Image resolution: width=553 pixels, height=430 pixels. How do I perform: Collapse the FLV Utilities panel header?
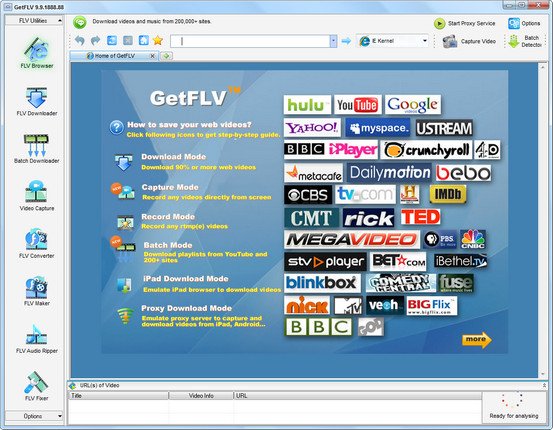pyautogui.click(x=34, y=20)
